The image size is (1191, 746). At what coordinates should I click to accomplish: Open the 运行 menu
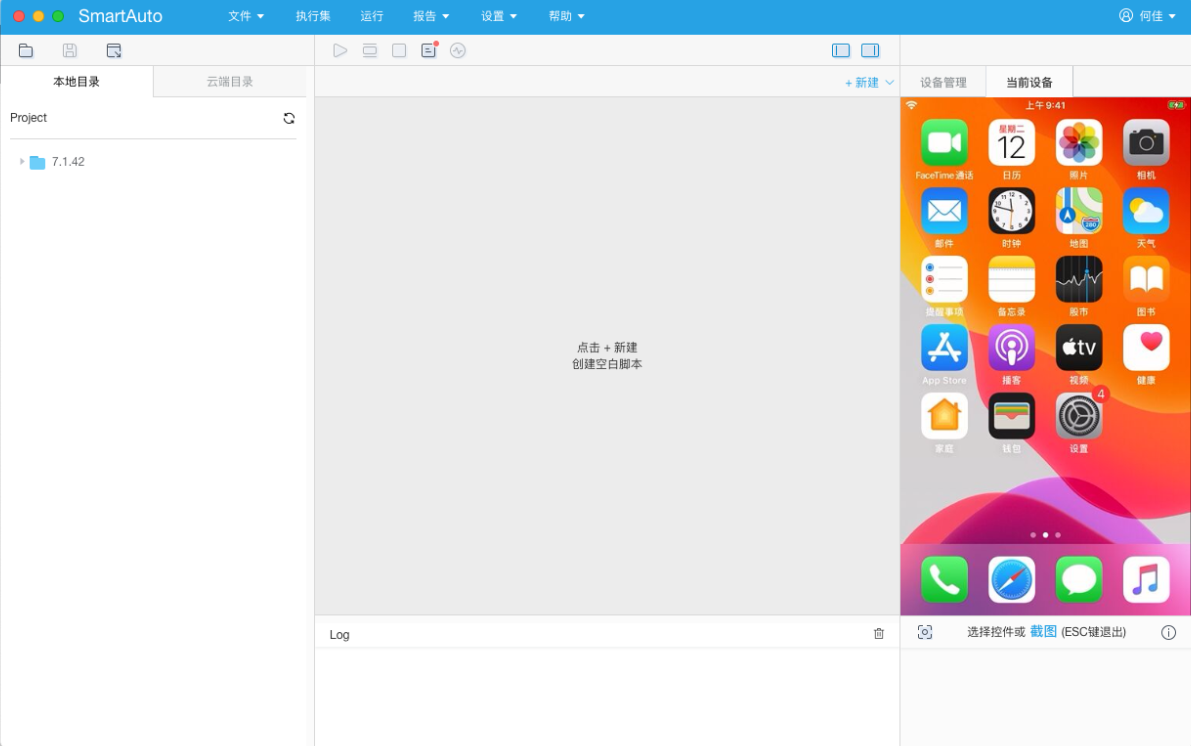pos(371,16)
